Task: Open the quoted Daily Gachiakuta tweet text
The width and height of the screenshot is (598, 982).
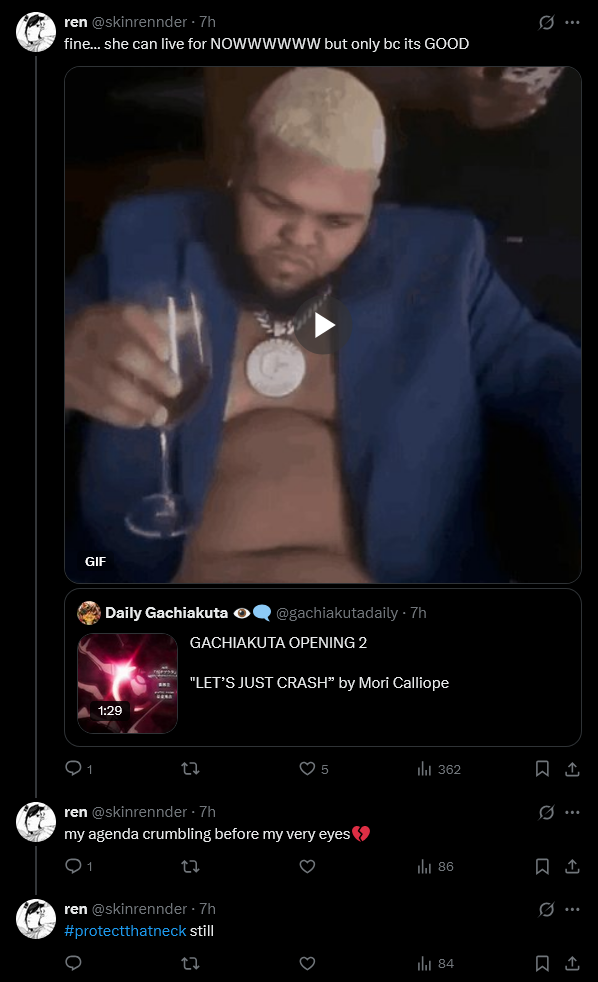Action: click(319, 663)
